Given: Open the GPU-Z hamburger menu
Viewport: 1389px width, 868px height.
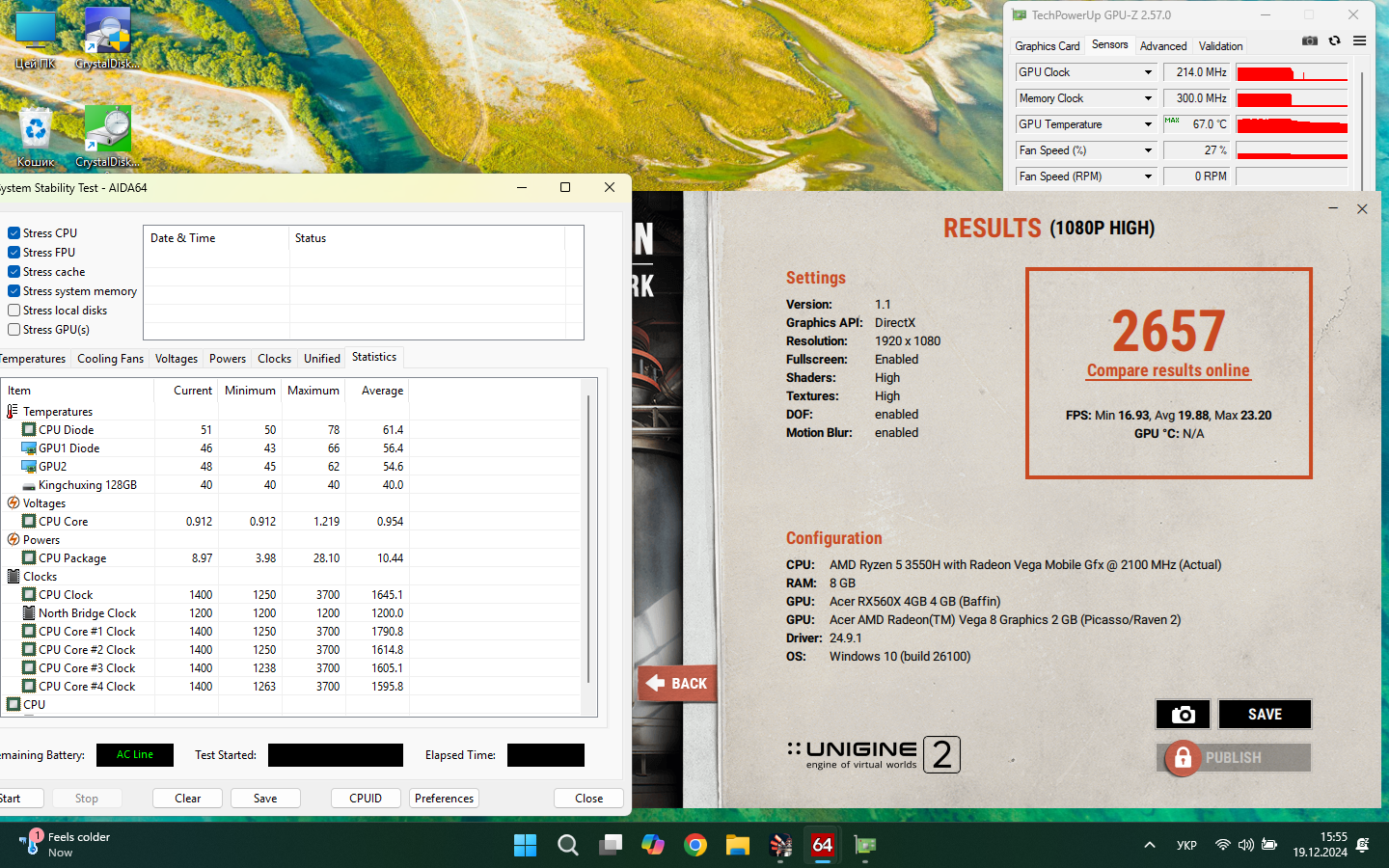Looking at the screenshot, I should tap(1359, 41).
